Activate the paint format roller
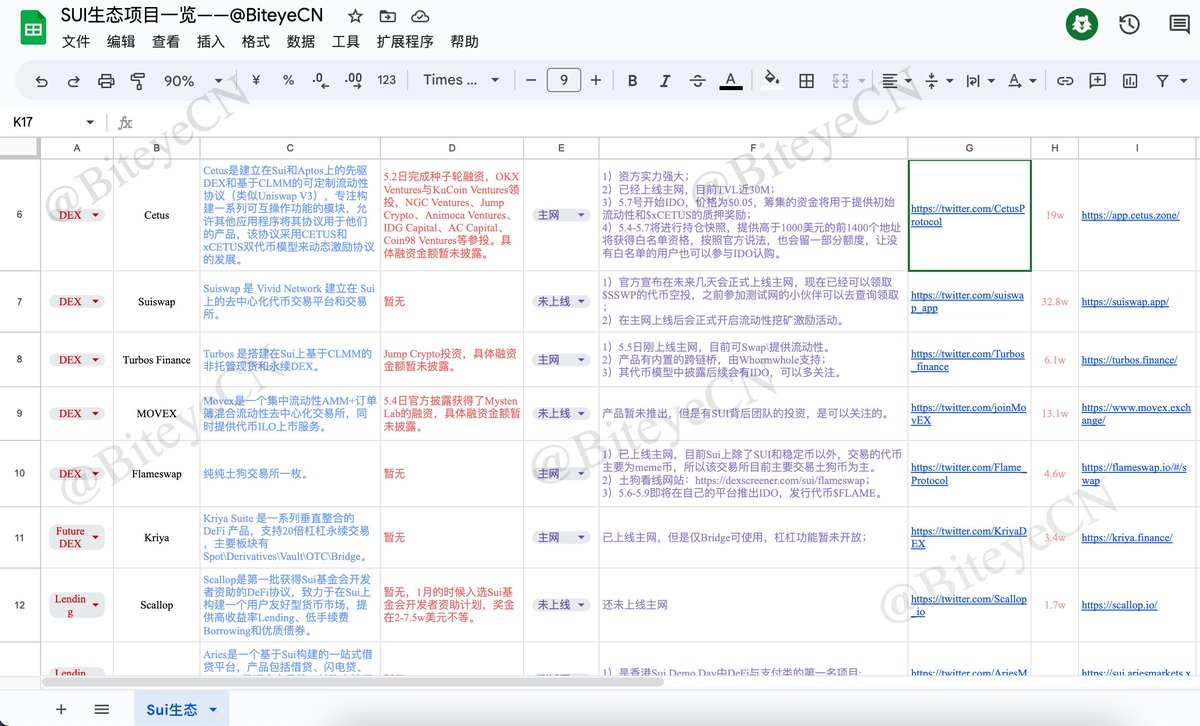The image size is (1200, 726). (138, 81)
